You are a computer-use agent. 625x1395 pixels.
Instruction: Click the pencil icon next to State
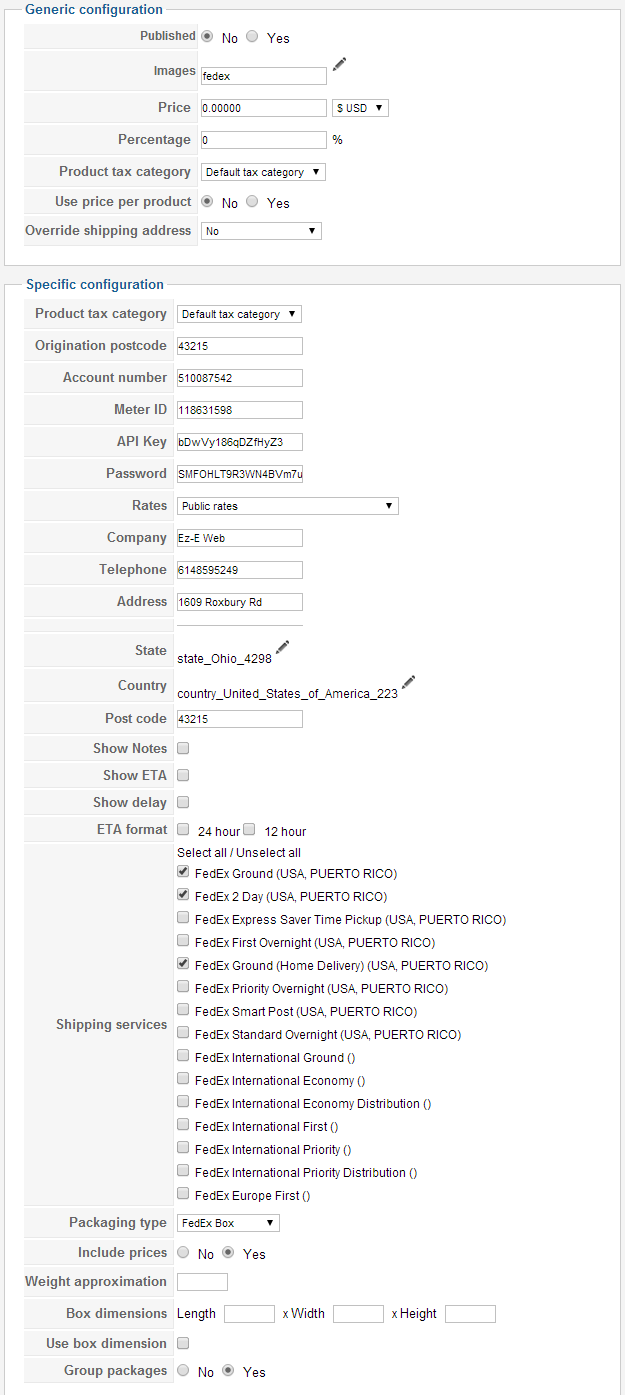[x=282, y=648]
